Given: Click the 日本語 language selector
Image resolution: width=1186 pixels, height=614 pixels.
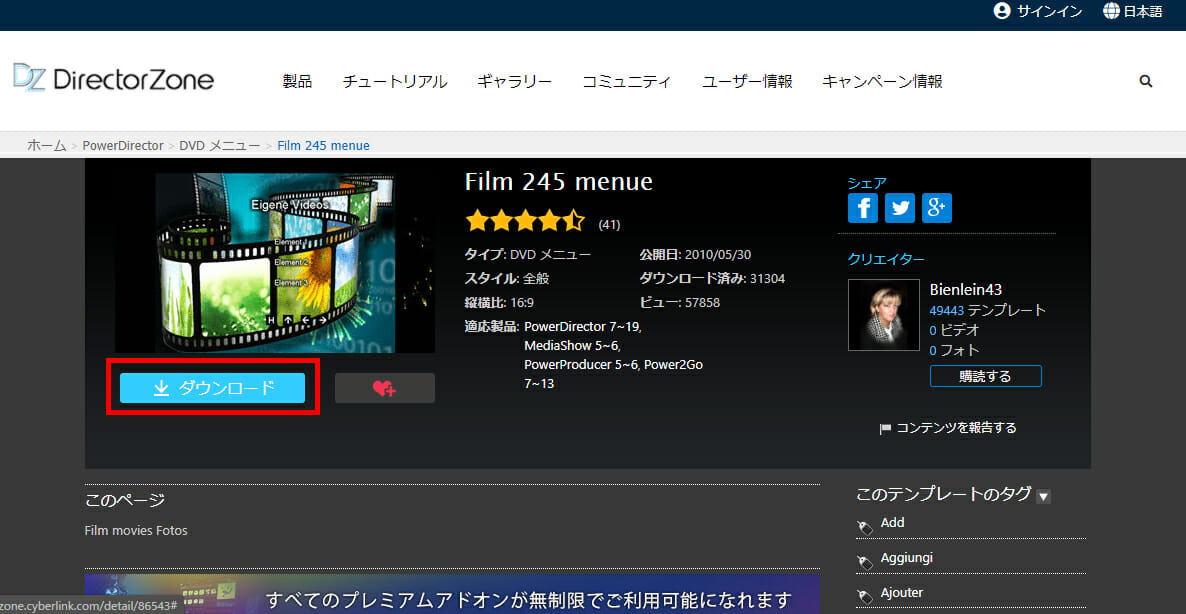Looking at the screenshot, I should pos(1143,11).
